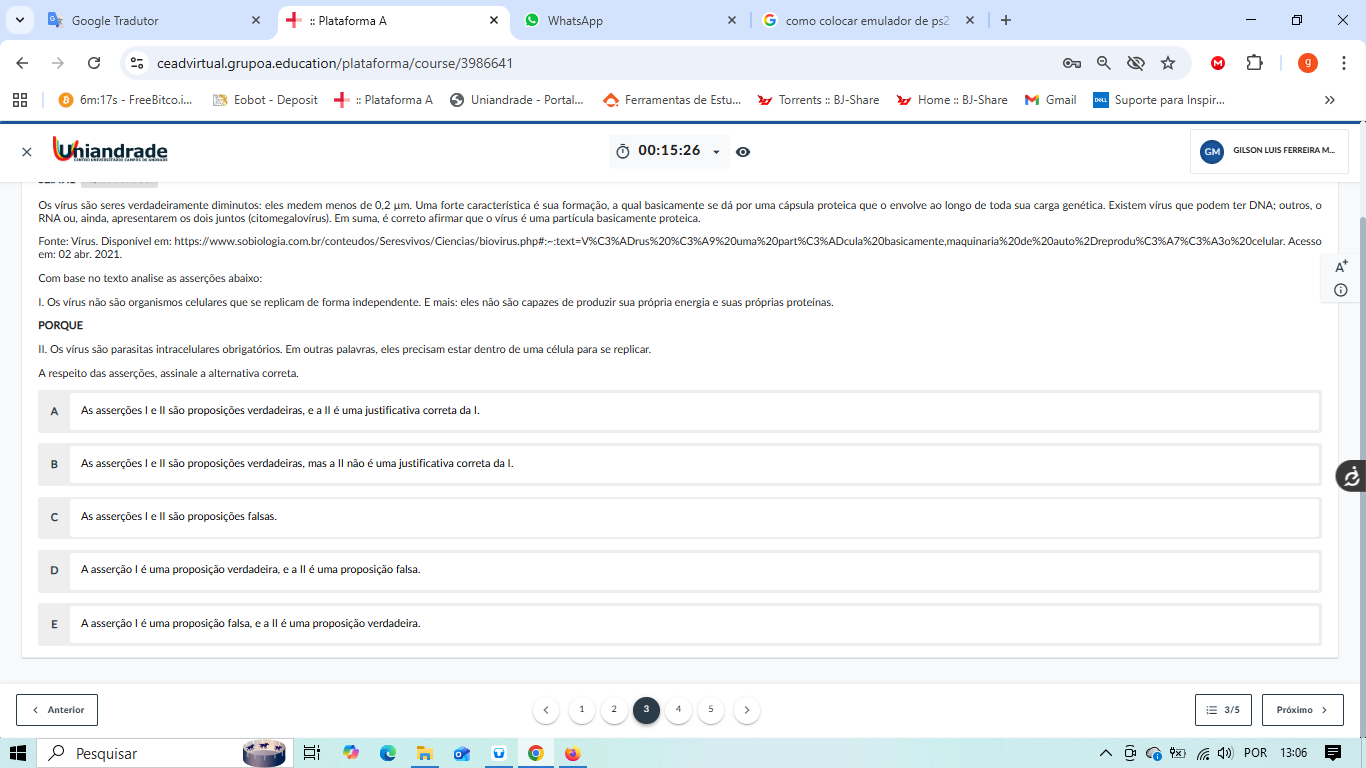This screenshot has width=1366, height=768.
Task: Expand the hidden bookmarks overflow chevron
Action: (1329, 100)
